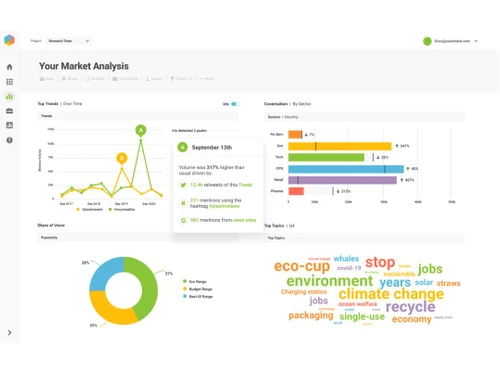
Task: Click the green A badge in popup
Action: point(182,147)
